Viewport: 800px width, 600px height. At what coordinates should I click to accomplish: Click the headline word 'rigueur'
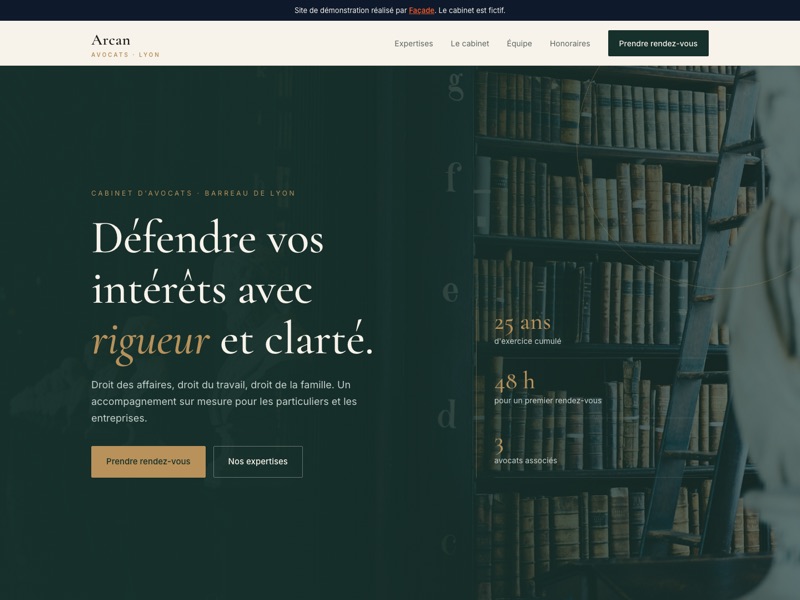(151, 341)
